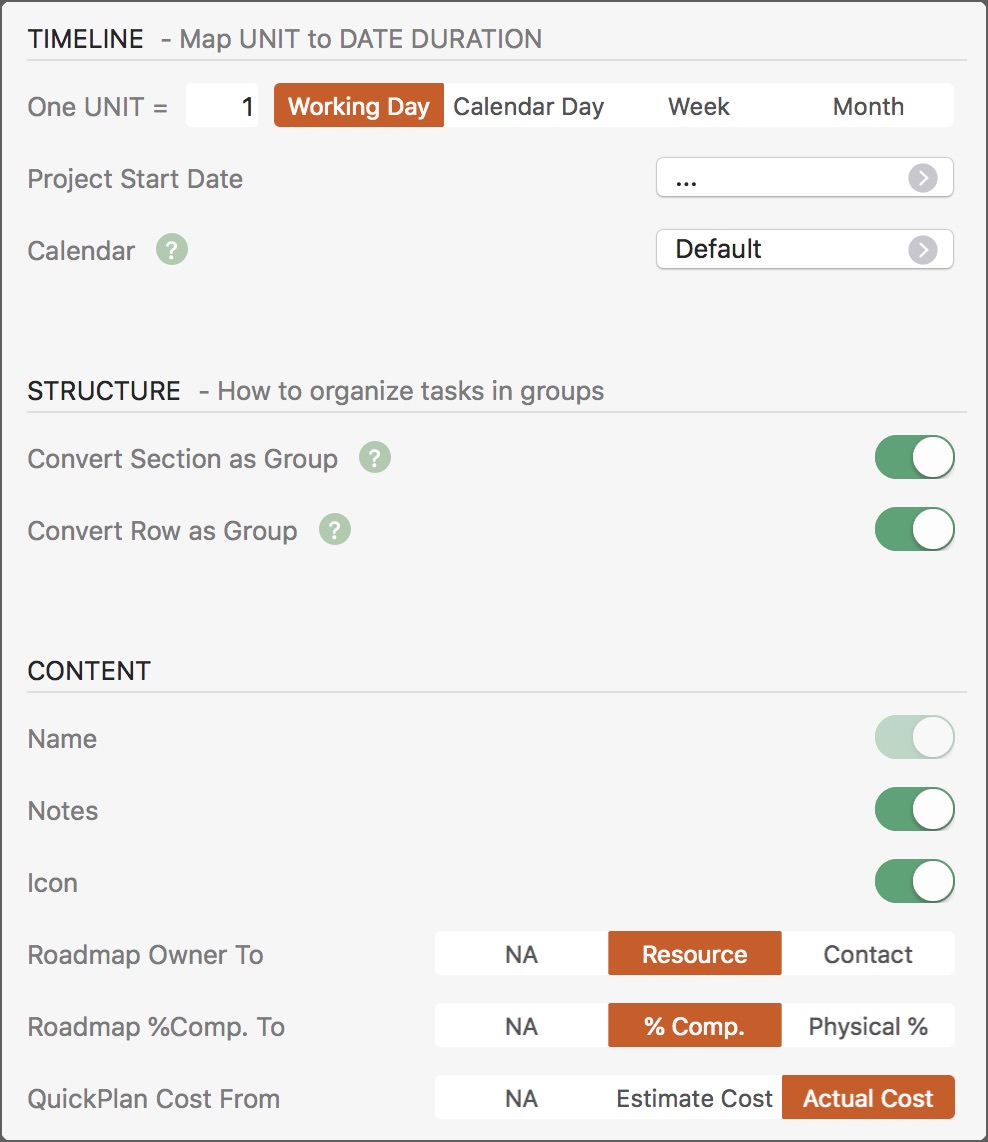Set Roadmap Owner To NA
Image resolution: width=988 pixels, height=1142 pixels.
coord(521,954)
